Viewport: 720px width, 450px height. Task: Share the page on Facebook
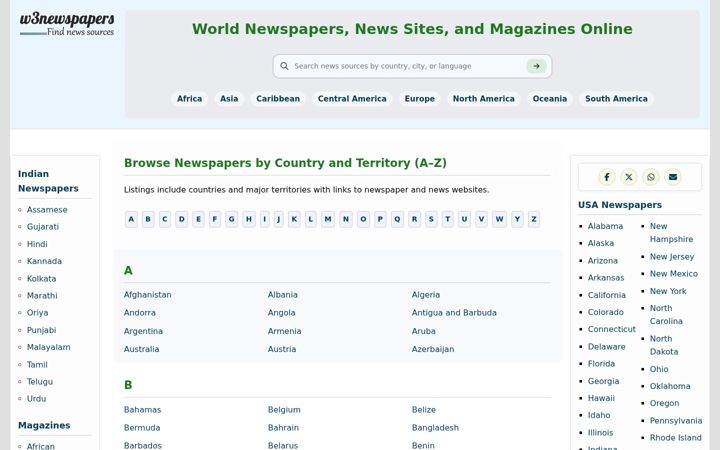click(x=607, y=177)
